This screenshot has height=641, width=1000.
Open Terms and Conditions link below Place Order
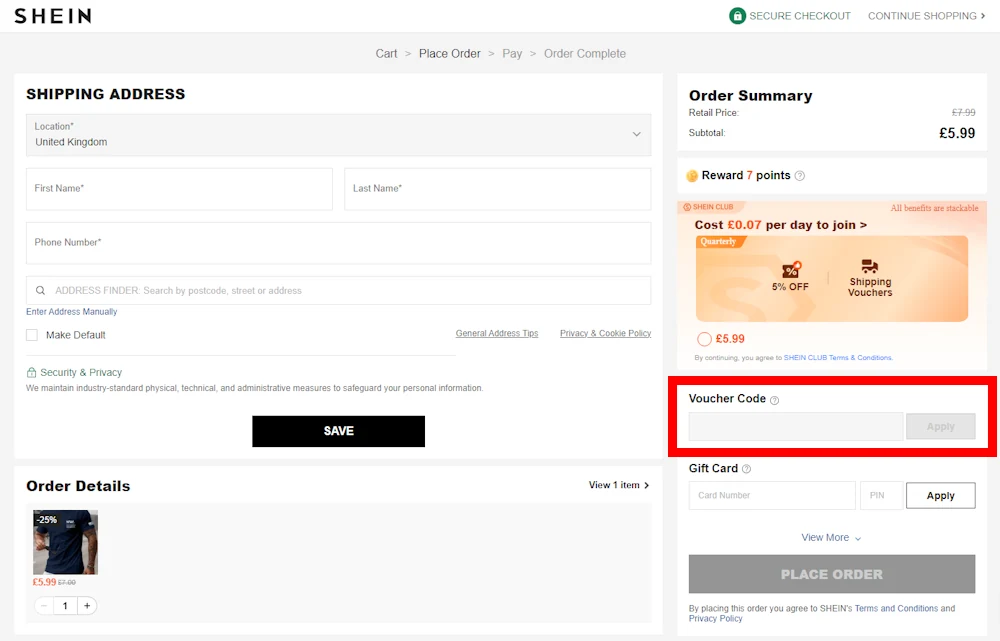[896, 609]
